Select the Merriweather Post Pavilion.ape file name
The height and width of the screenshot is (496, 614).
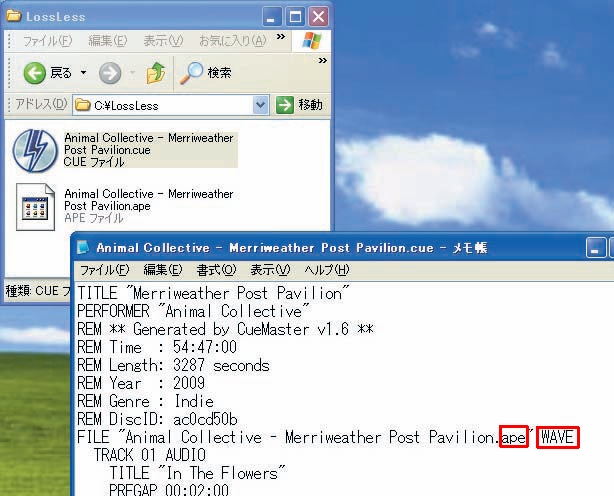coord(149,200)
